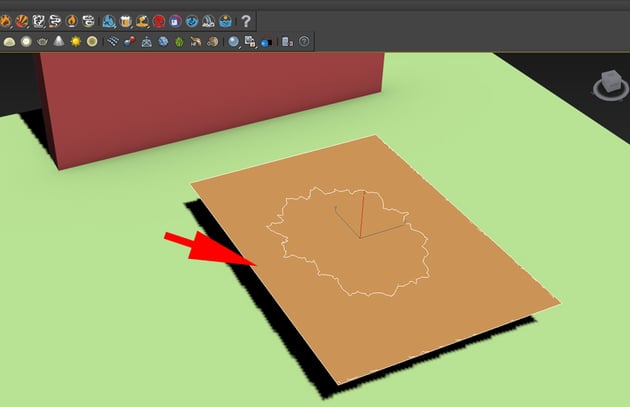The width and height of the screenshot is (630, 407).
Task: Click the beer mug fluid shelf tool
Action: click(x=125, y=21)
